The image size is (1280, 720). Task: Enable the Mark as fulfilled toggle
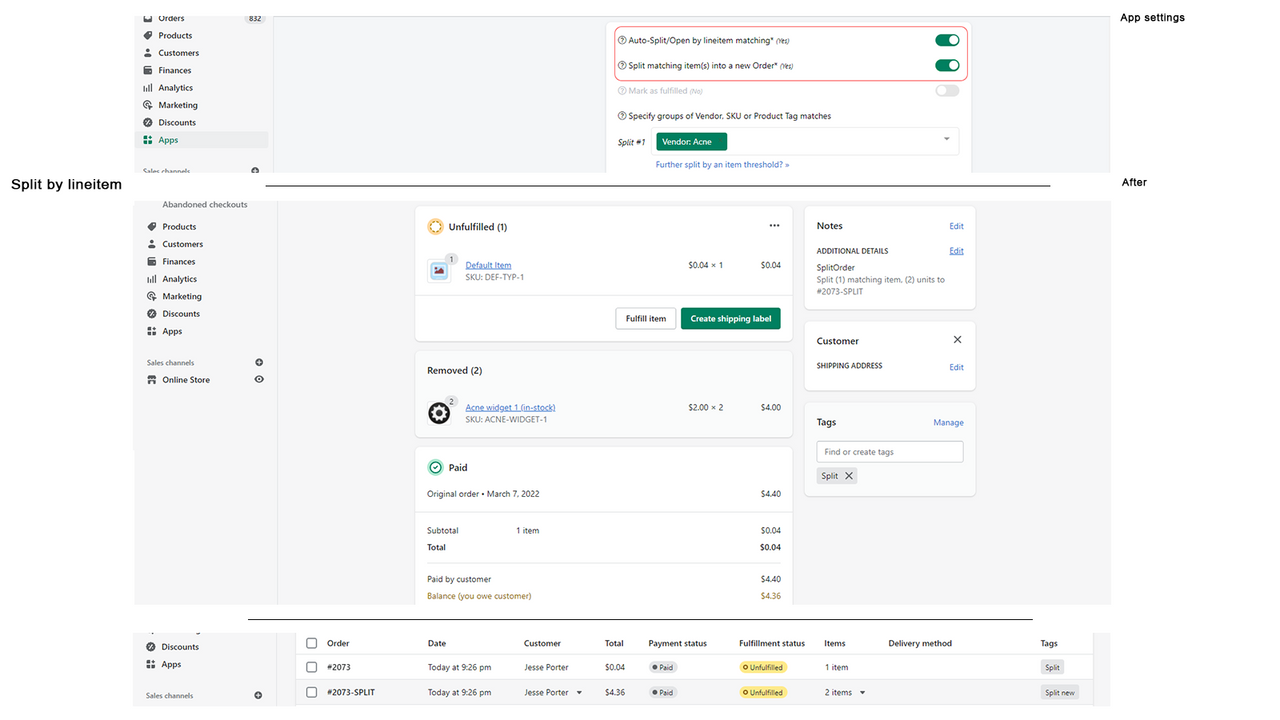pos(946,91)
